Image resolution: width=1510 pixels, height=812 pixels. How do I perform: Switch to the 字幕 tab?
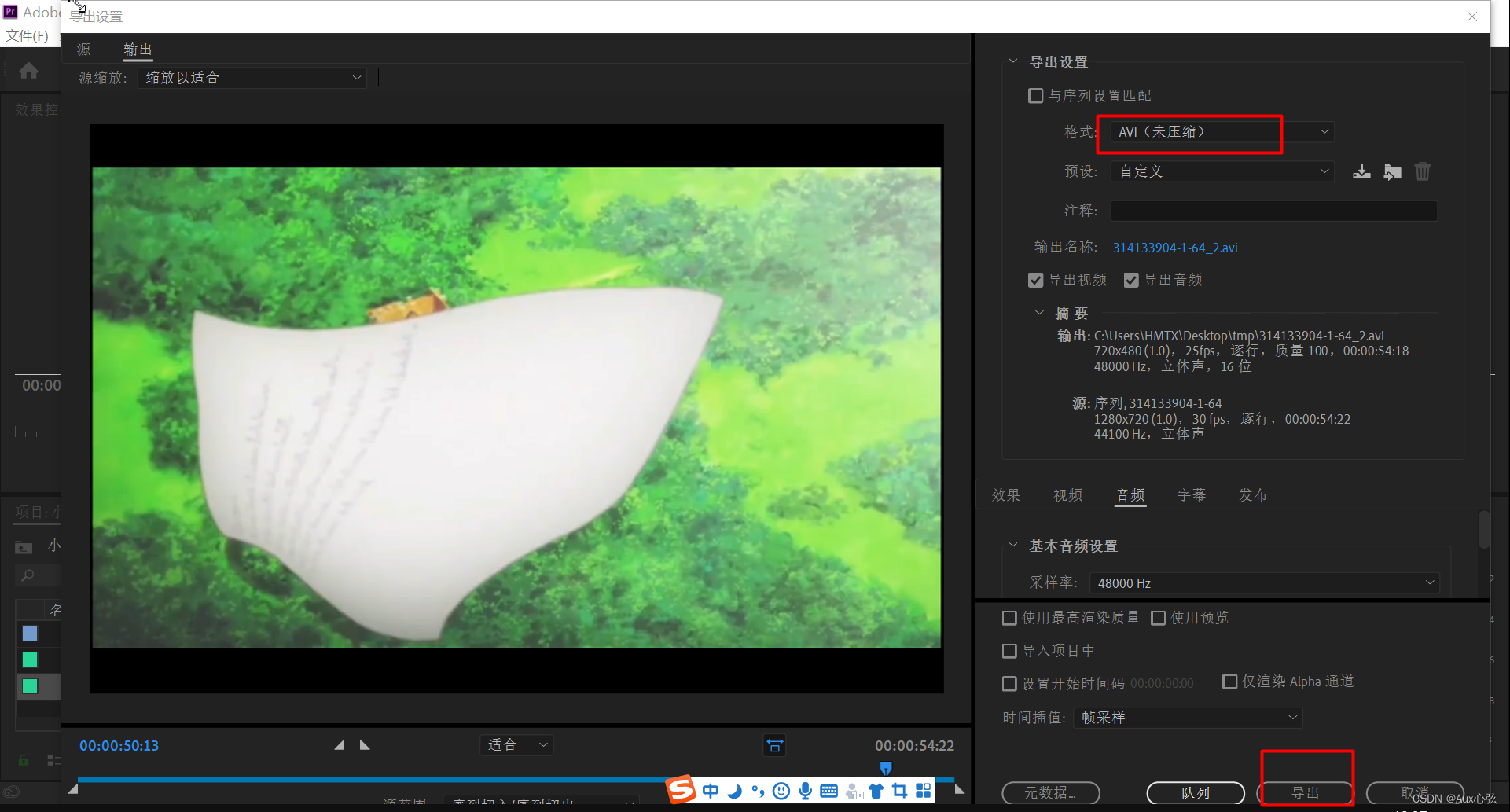(x=1192, y=495)
